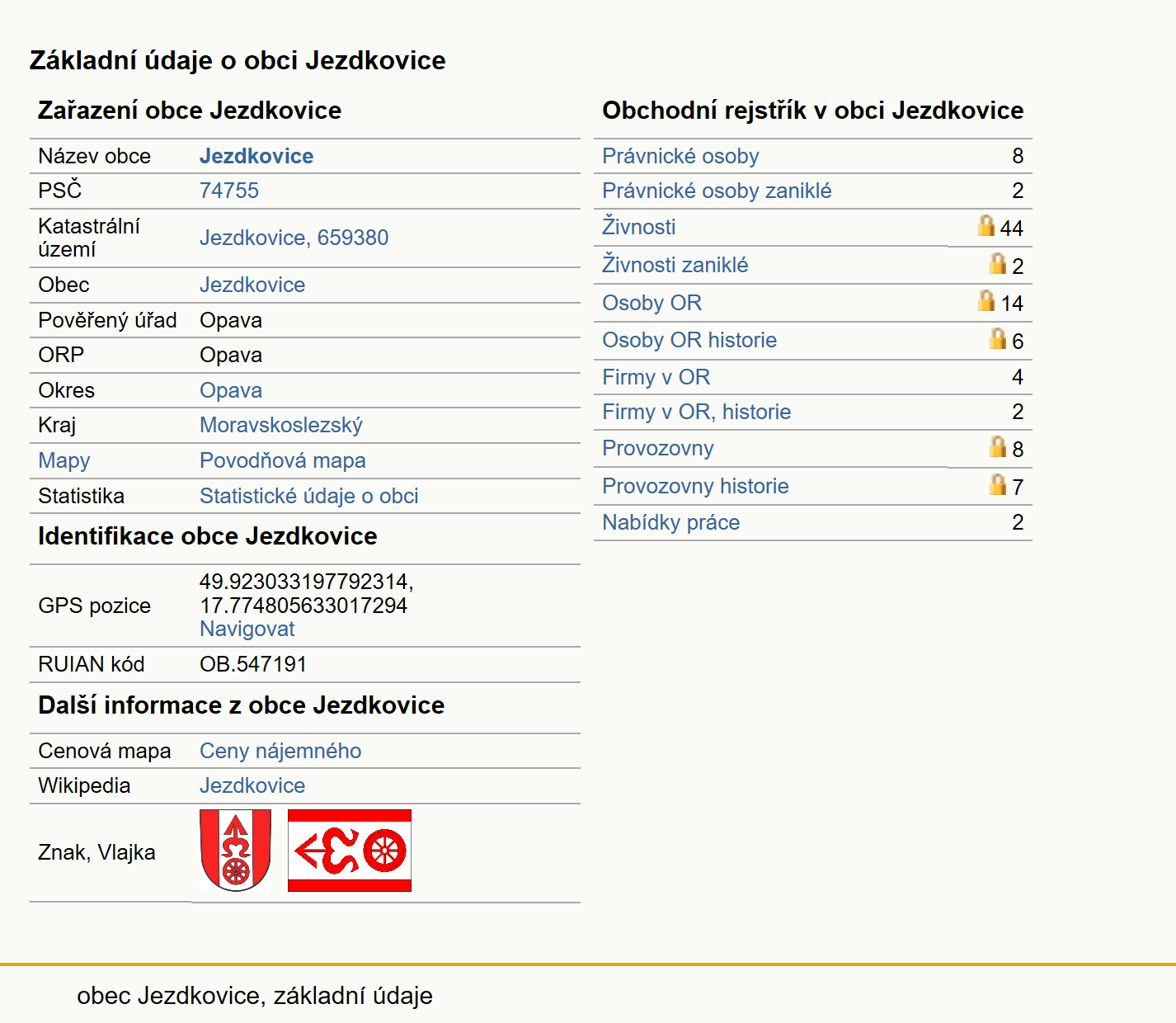Open the Jezdkovice Wikipedia link
This screenshot has width=1176, height=1023.
pyautogui.click(x=252, y=785)
